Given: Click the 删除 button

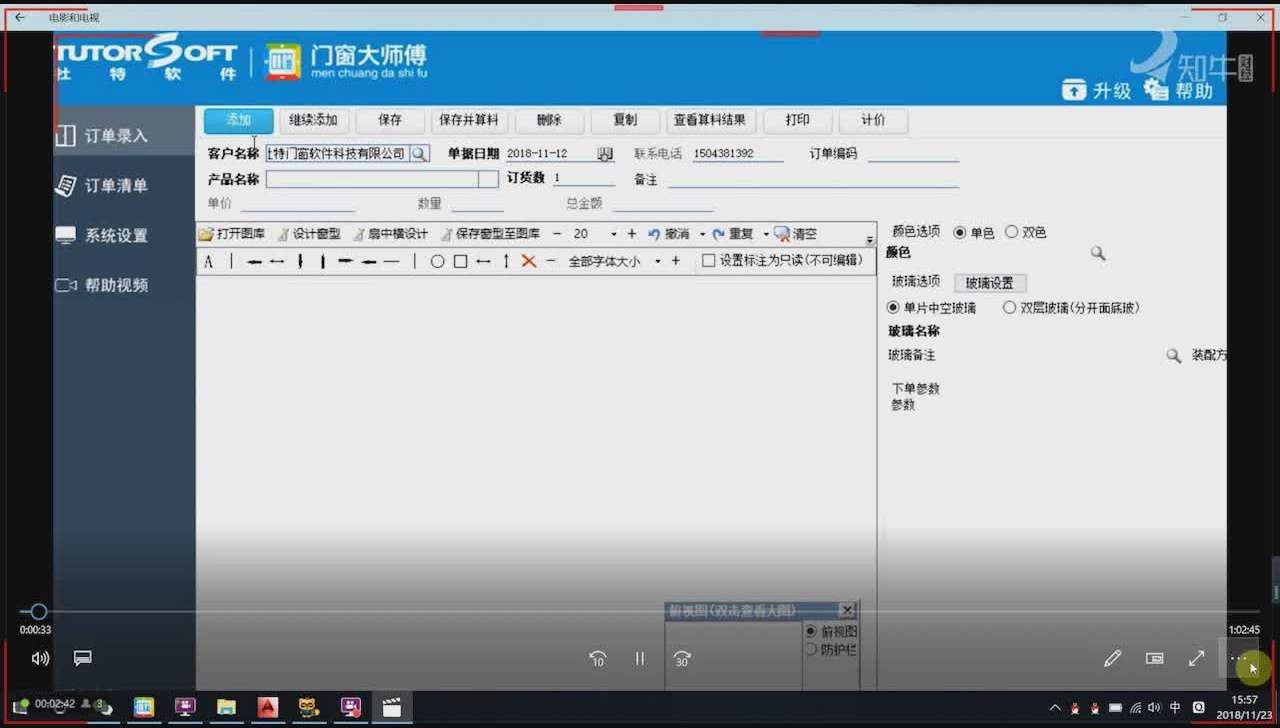Looking at the screenshot, I should [x=549, y=120].
